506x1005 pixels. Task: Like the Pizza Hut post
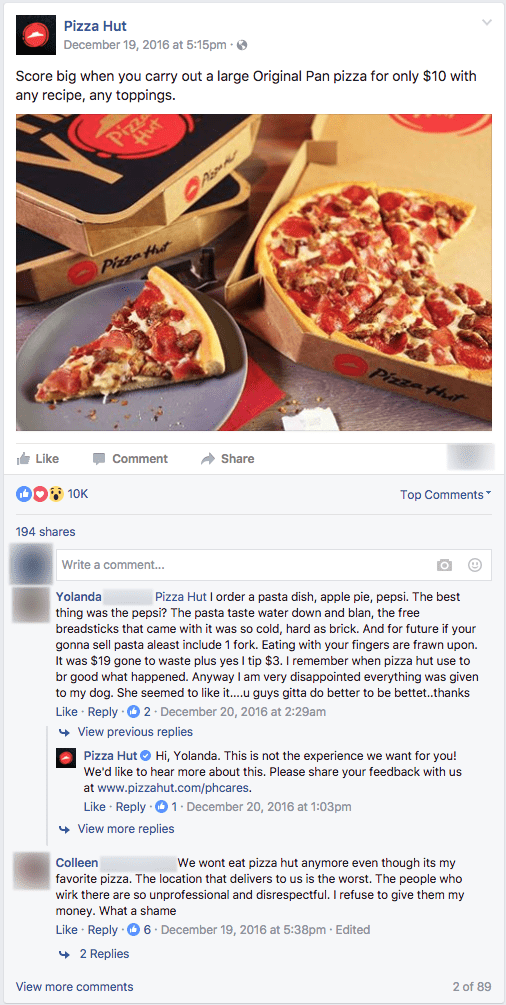pos(37,459)
